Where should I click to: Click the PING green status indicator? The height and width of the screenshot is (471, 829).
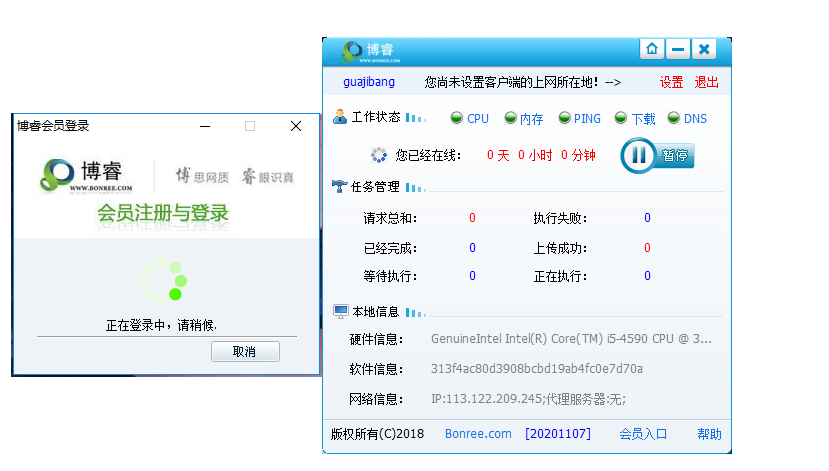tap(565, 118)
